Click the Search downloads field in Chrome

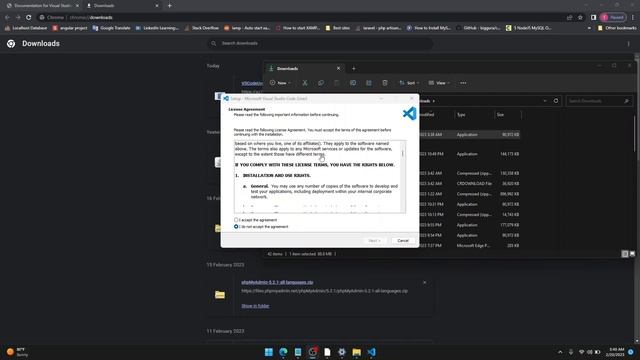(x=320, y=43)
